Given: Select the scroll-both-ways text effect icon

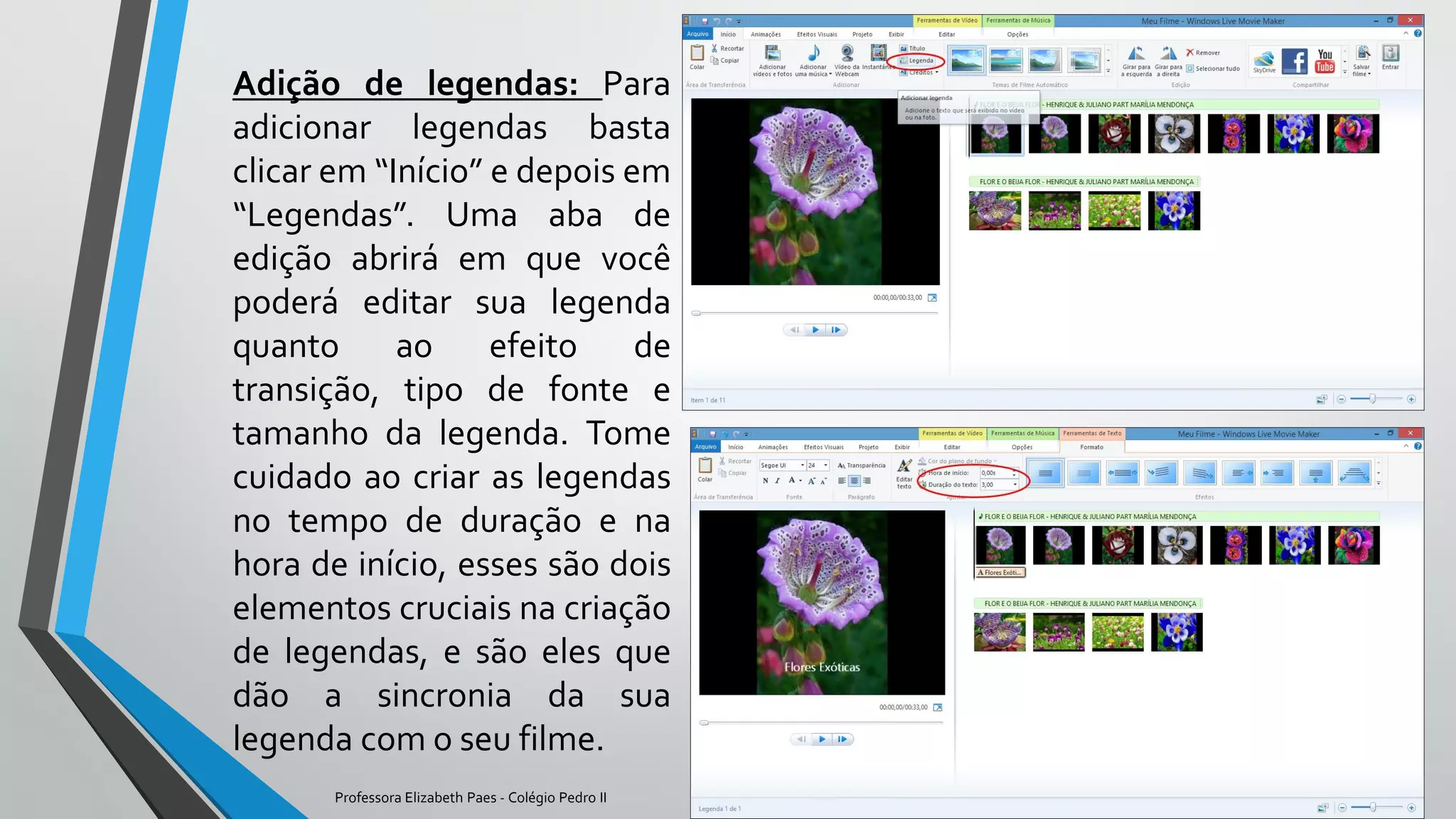Looking at the screenshot, I should click(1123, 473).
